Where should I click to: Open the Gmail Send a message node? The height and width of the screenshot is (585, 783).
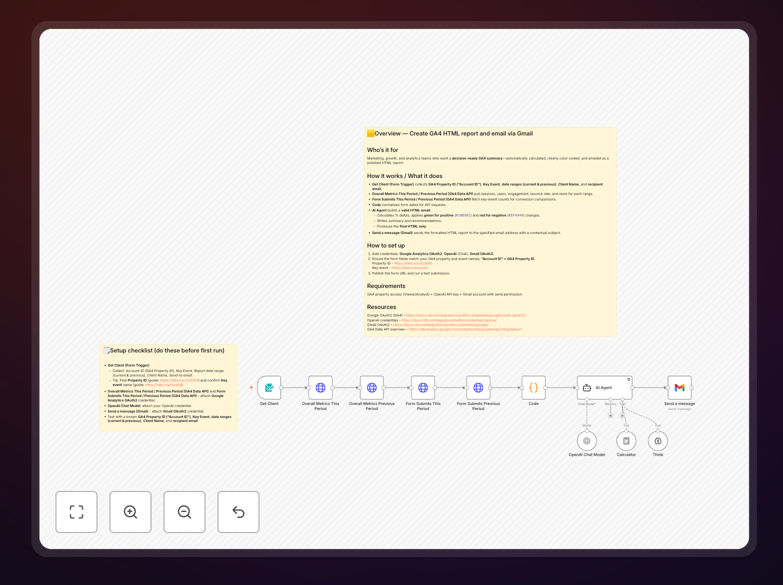click(680, 388)
